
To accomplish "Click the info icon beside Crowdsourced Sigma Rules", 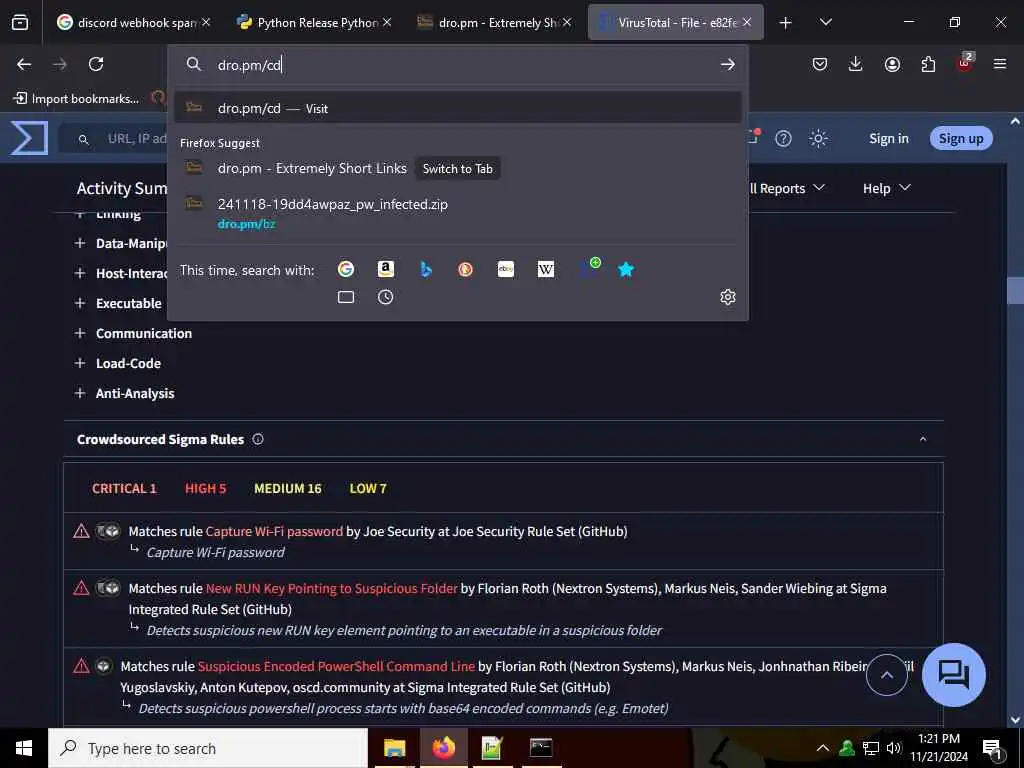I will pyautogui.click(x=258, y=439).
